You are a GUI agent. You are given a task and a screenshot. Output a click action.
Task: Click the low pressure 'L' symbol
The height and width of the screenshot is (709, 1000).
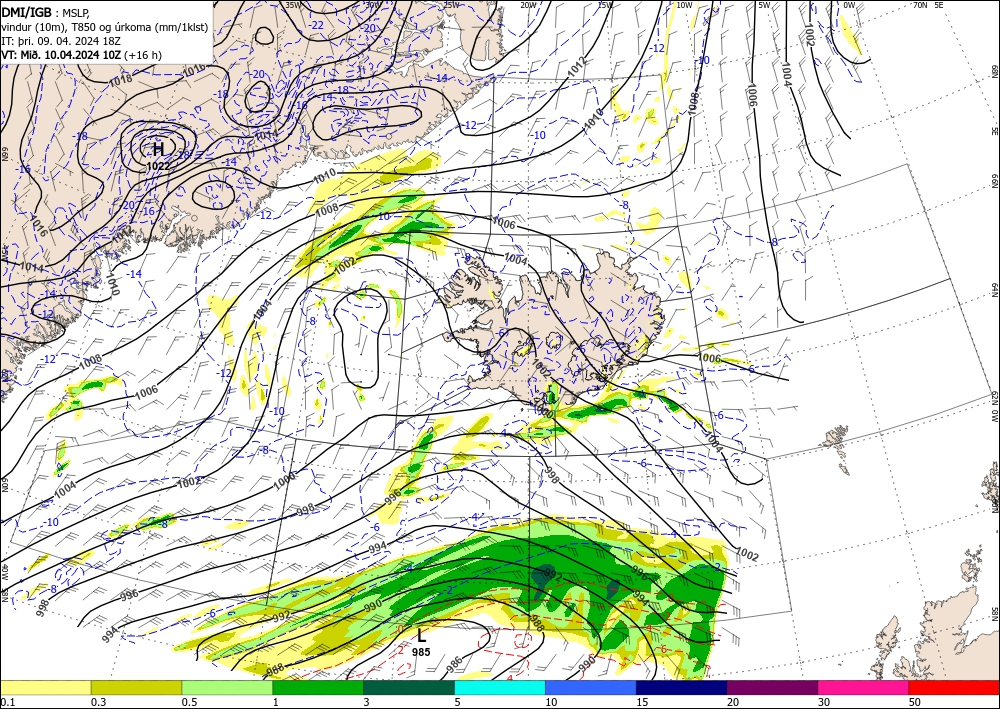421,636
